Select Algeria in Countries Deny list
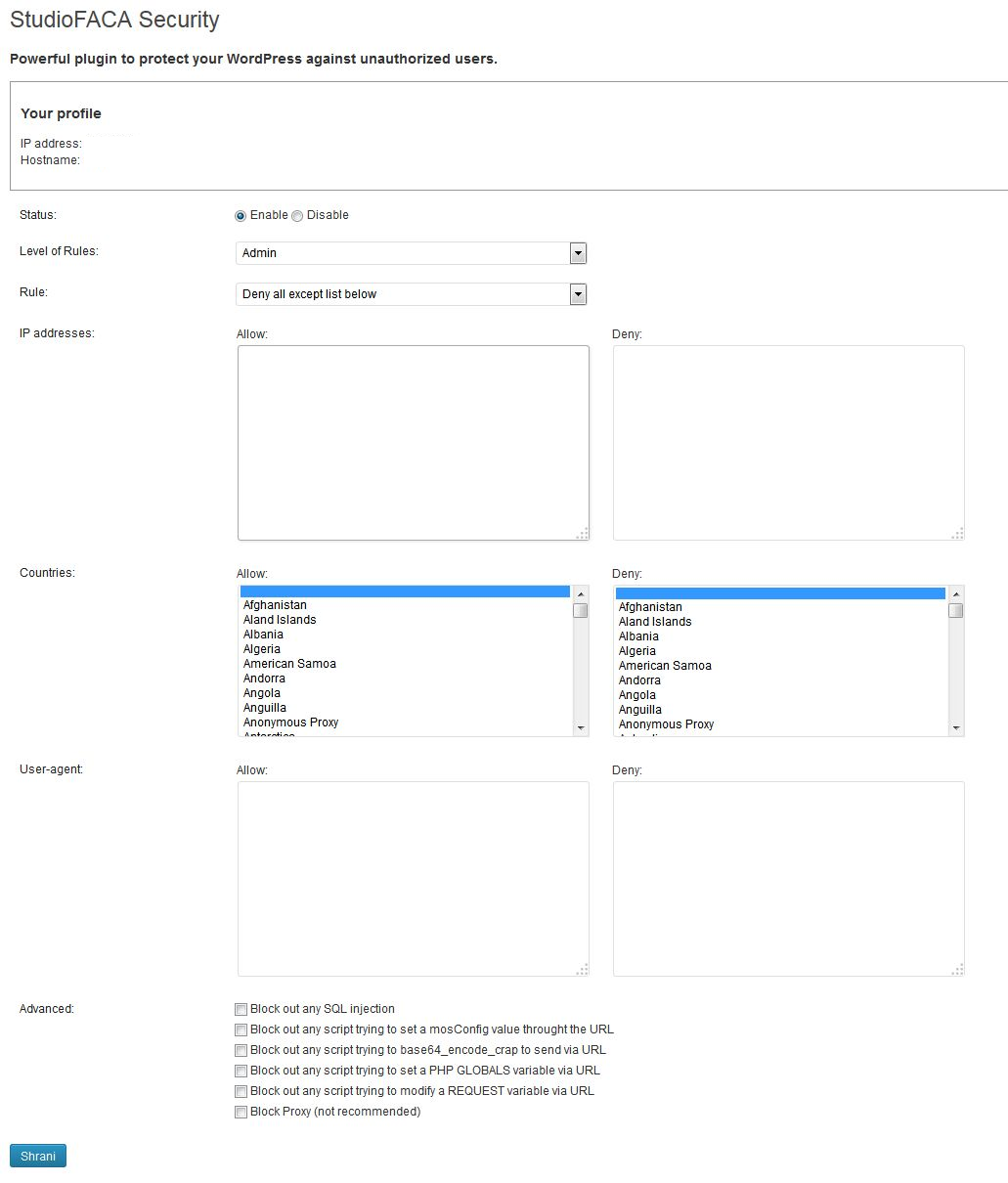This screenshot has width=1008, height=1183. point(780,651)
